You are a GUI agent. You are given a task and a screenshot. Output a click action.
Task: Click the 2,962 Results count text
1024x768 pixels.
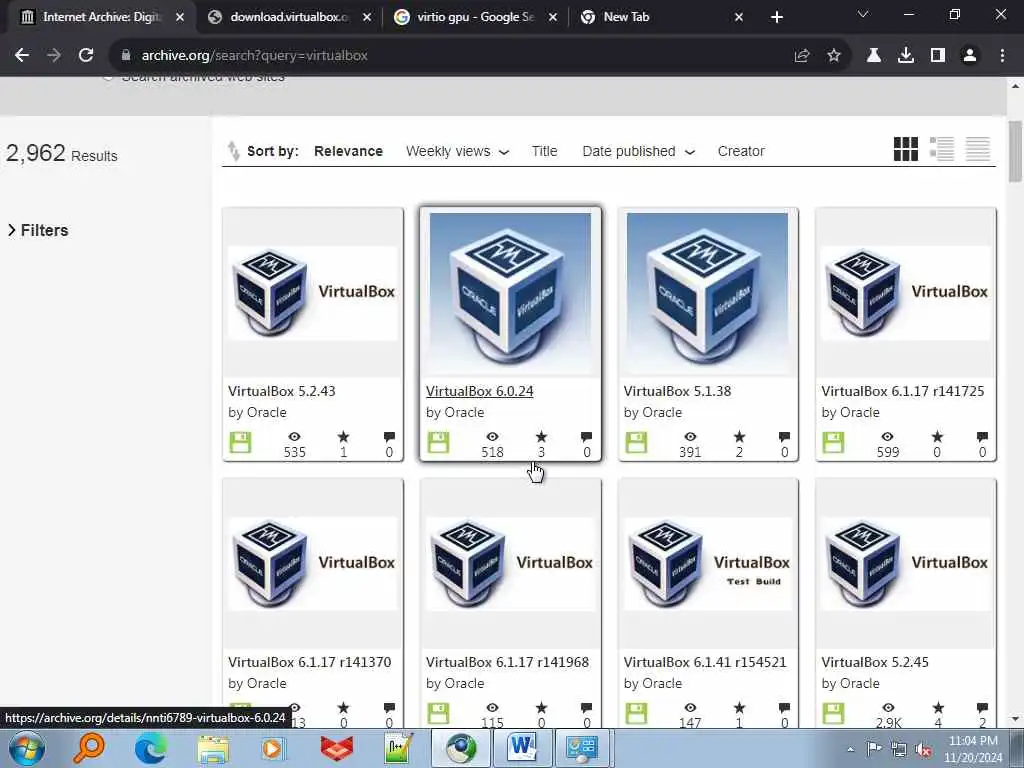click(x=61, y=153)
